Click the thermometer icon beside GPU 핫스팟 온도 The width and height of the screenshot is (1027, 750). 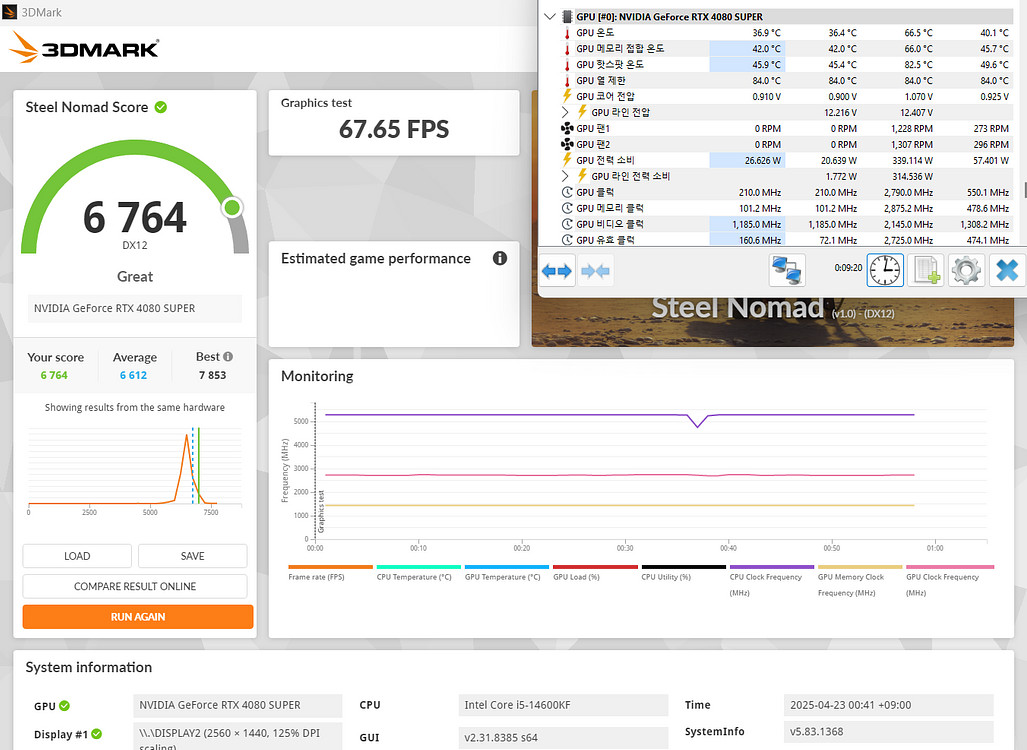coord(567,65)
